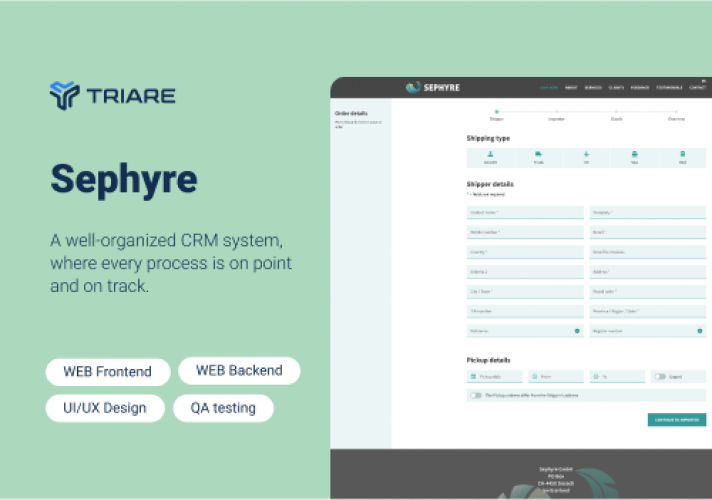Click the Shipping type heading

(488, 138)
